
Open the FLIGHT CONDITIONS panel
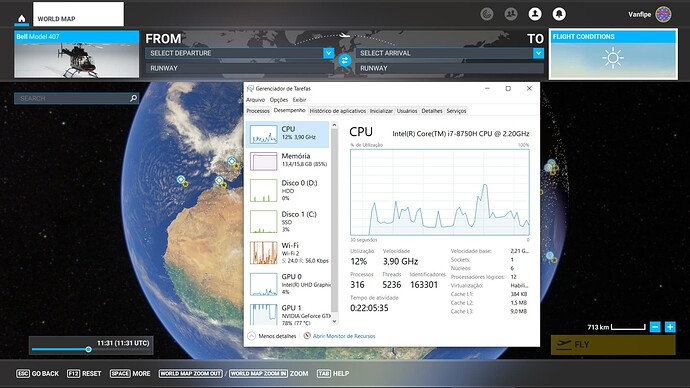pyautogui.click(x=613, y=54)
